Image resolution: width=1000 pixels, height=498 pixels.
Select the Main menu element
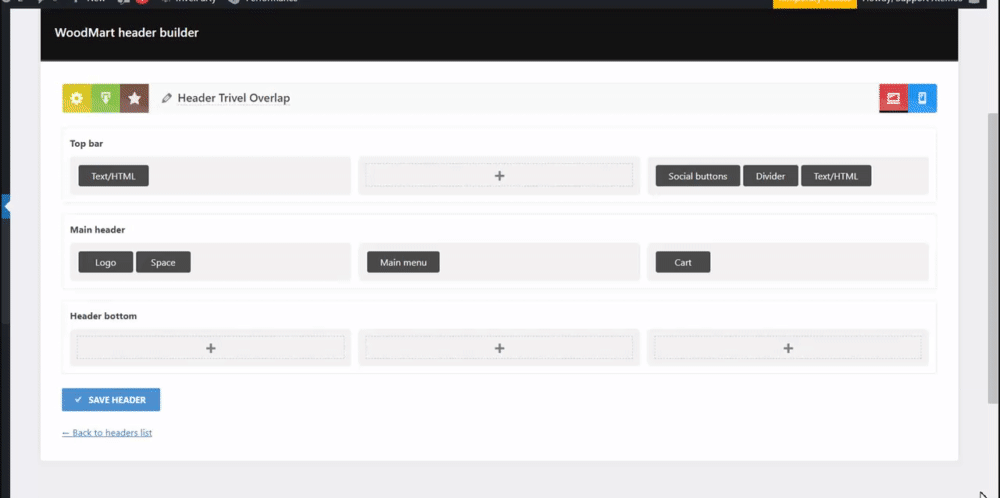403,262
